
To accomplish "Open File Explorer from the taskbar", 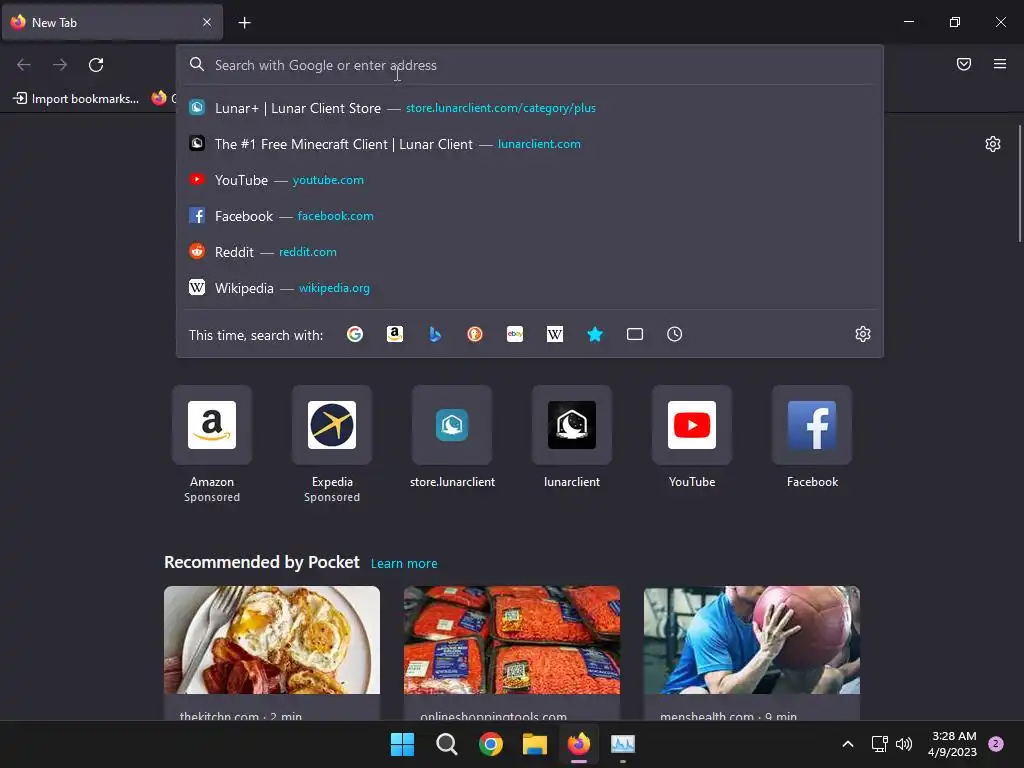I will pyautogui.click(x=535, y=744).
